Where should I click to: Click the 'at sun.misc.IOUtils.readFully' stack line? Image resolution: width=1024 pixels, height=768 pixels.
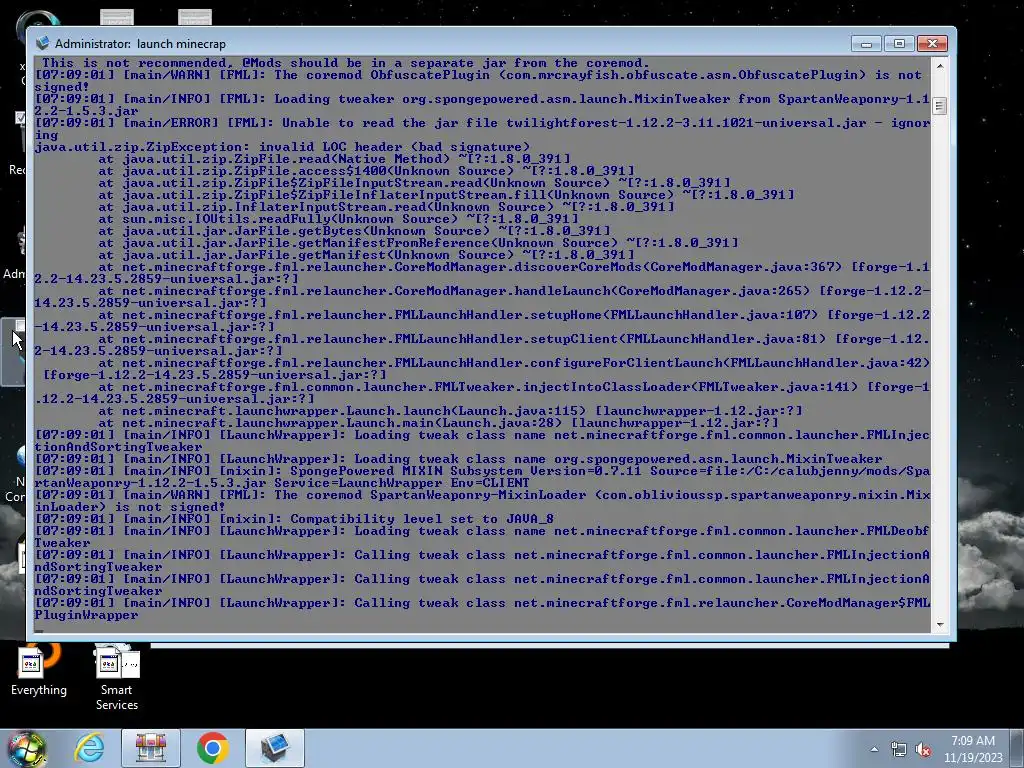338,219
